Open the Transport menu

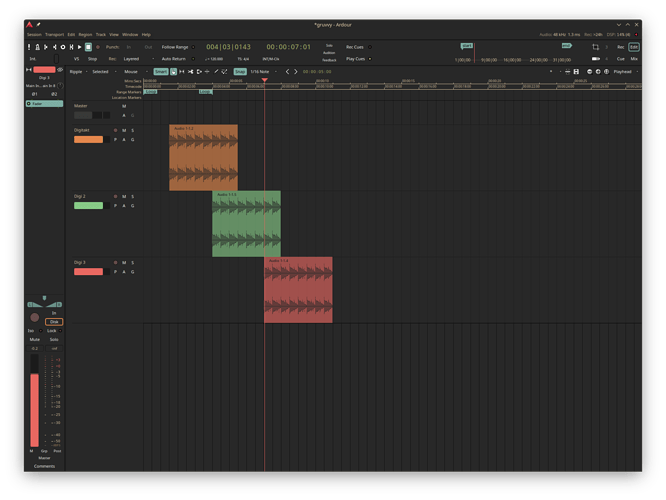(x=56, y=34)
